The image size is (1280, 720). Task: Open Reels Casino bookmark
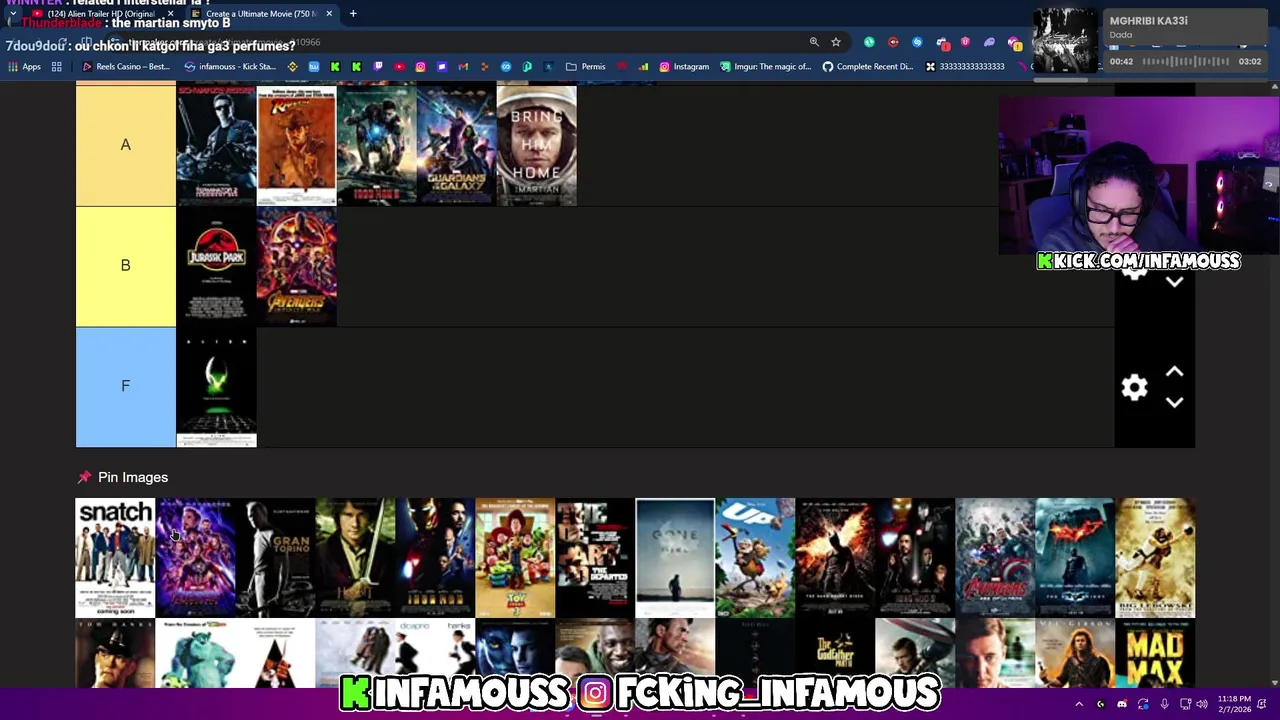[126, 67]
